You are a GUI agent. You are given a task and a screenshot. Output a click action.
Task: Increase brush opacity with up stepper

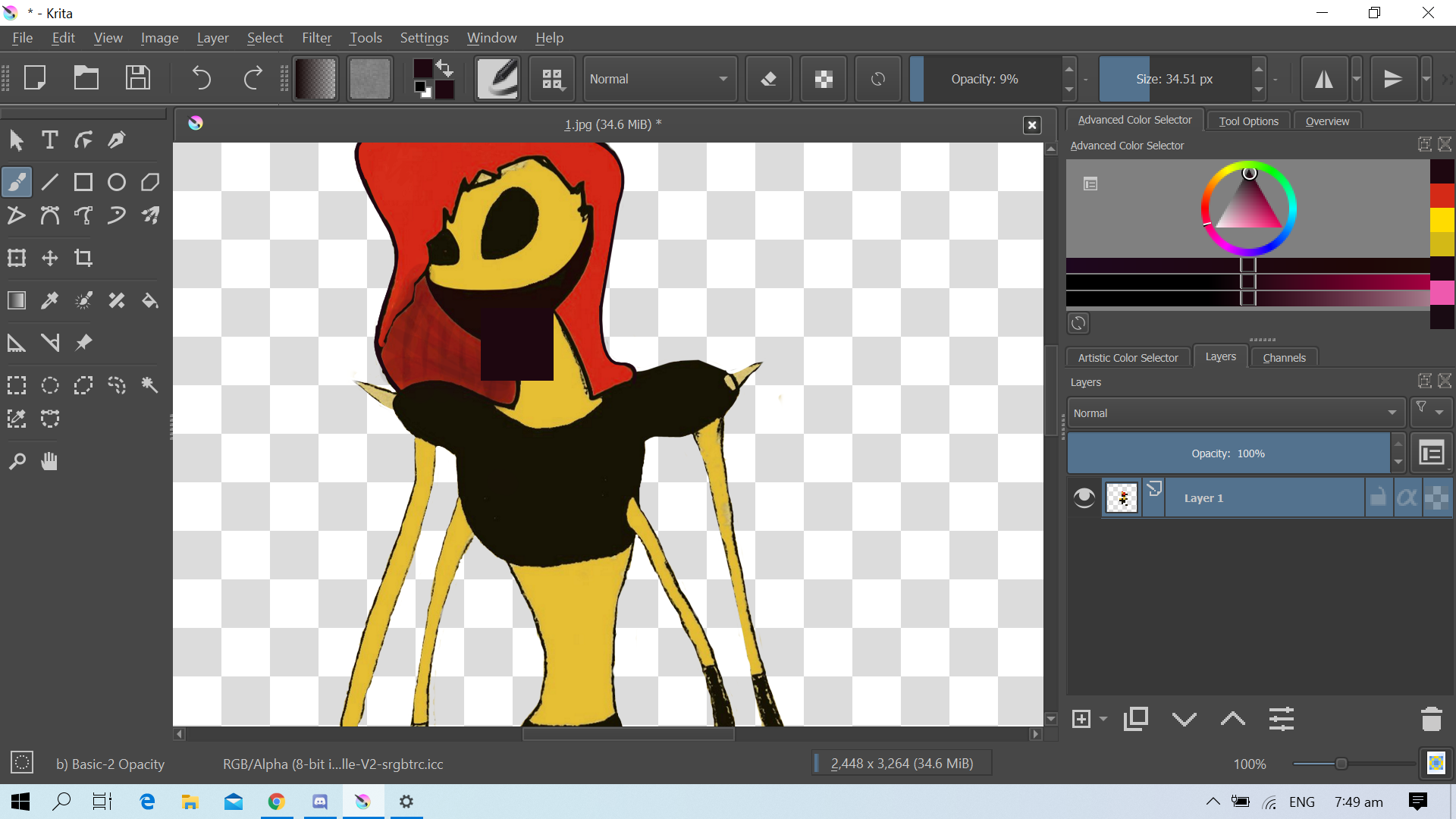[1069, 69]
